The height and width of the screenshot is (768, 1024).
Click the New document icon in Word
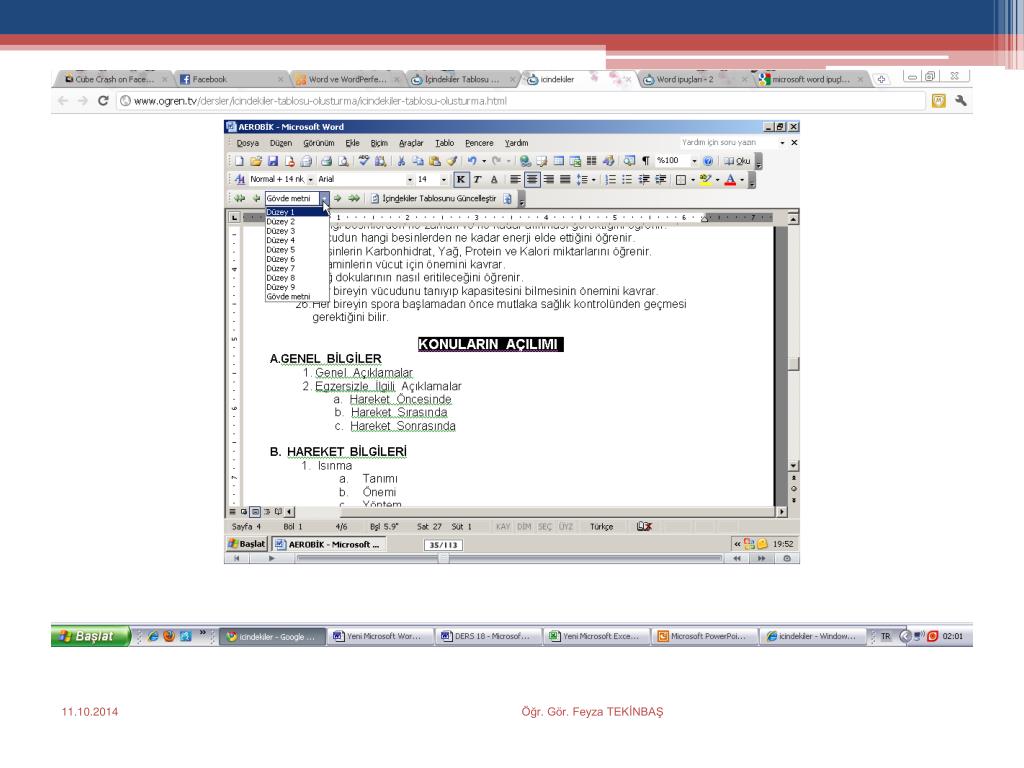click(239, 161)
